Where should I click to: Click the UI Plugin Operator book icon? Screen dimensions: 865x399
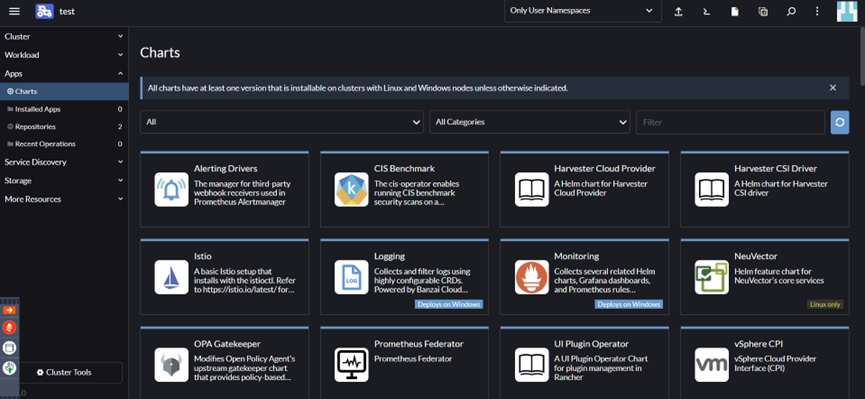(x=532, y=365)
